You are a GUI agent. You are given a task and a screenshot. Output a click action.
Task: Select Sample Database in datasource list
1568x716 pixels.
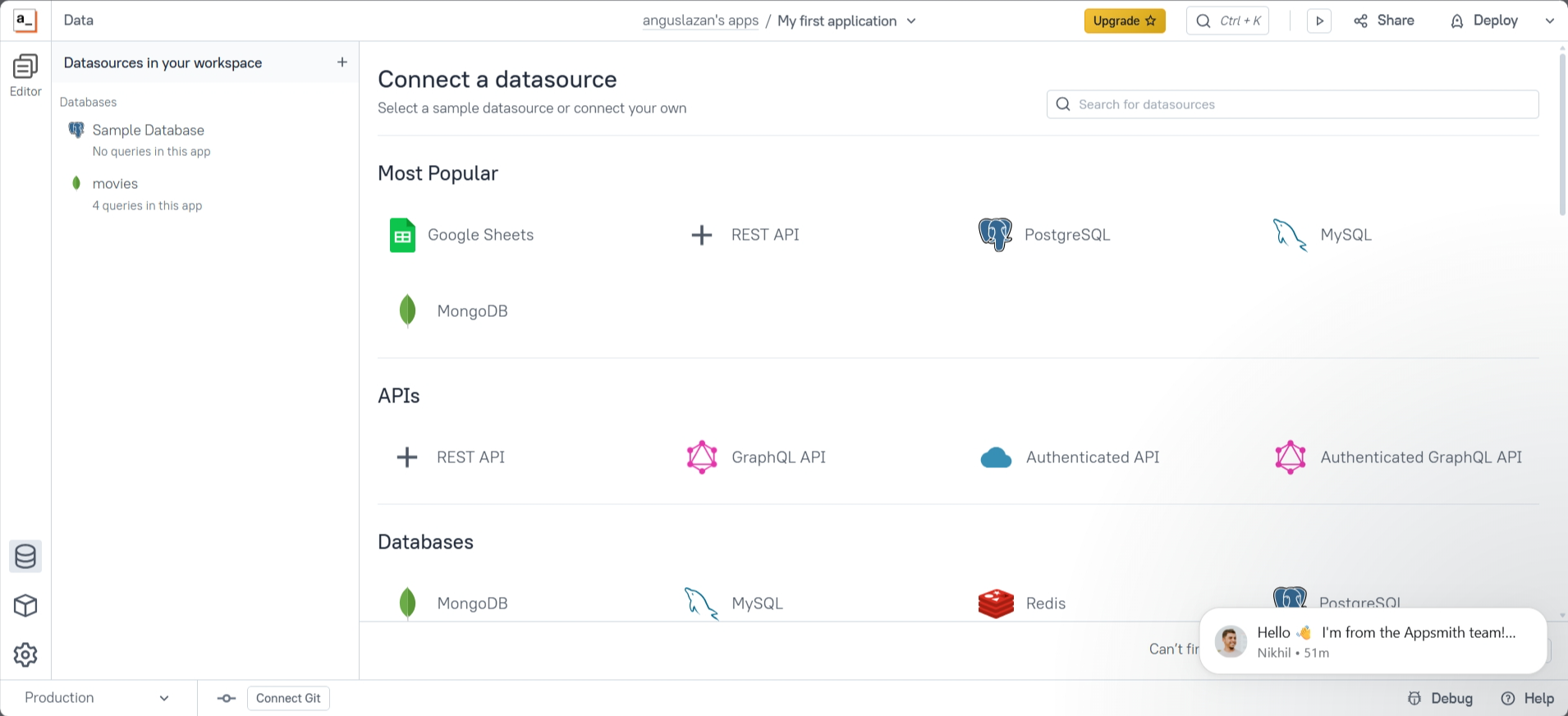pyautogui.click(x=148, y=131)
